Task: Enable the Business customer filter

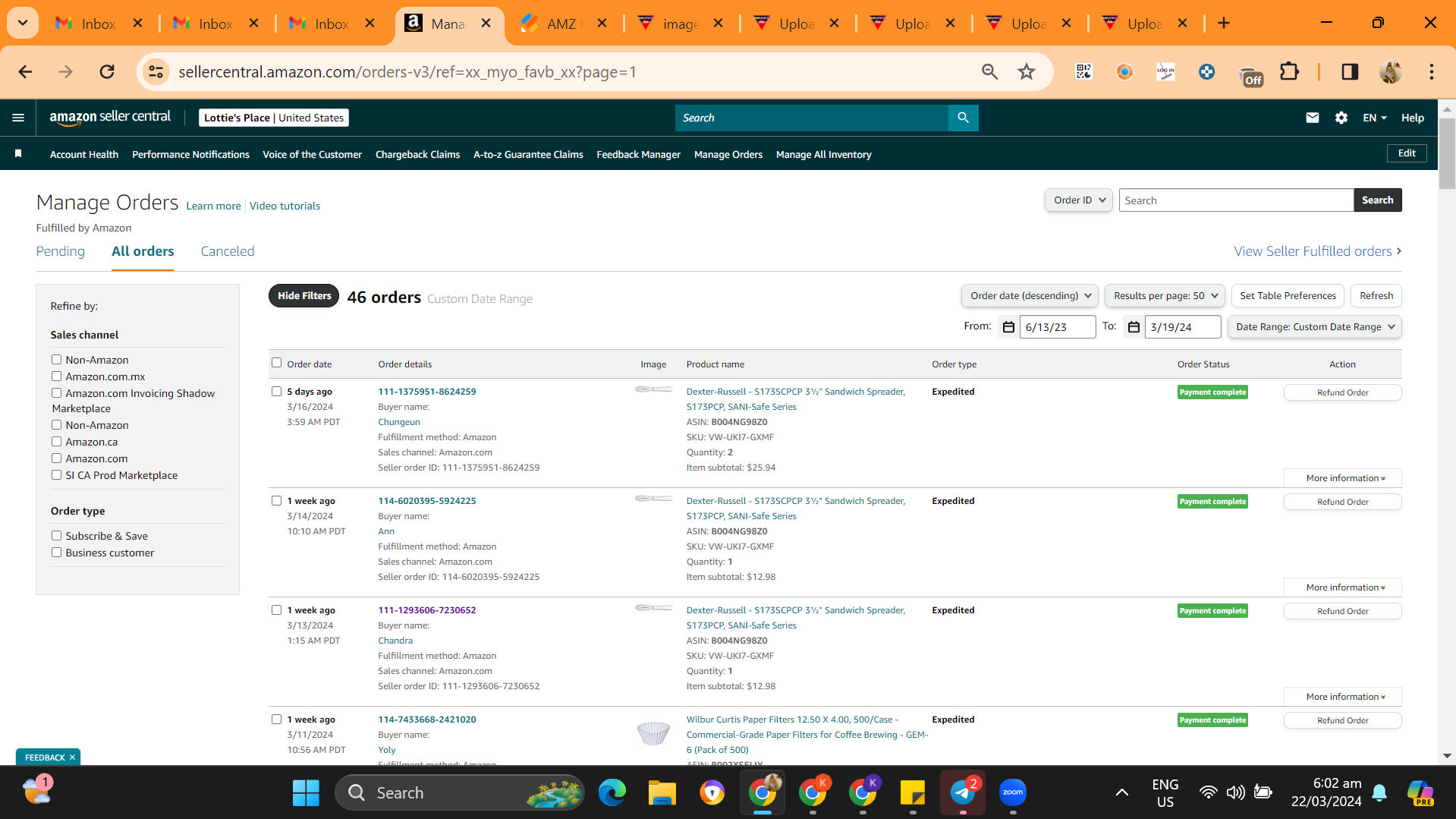Action: (56, 553)
